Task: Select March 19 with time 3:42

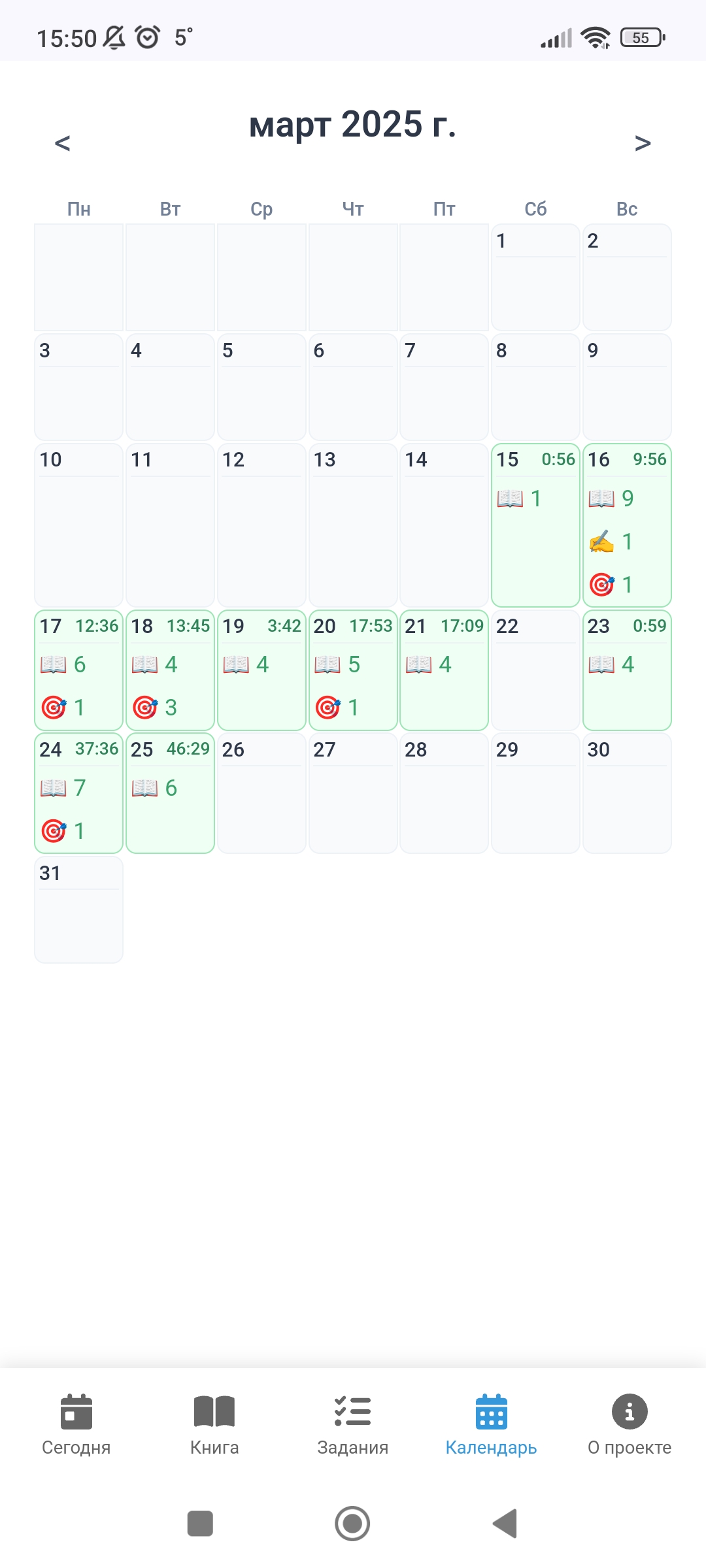Action: [261, 670]
